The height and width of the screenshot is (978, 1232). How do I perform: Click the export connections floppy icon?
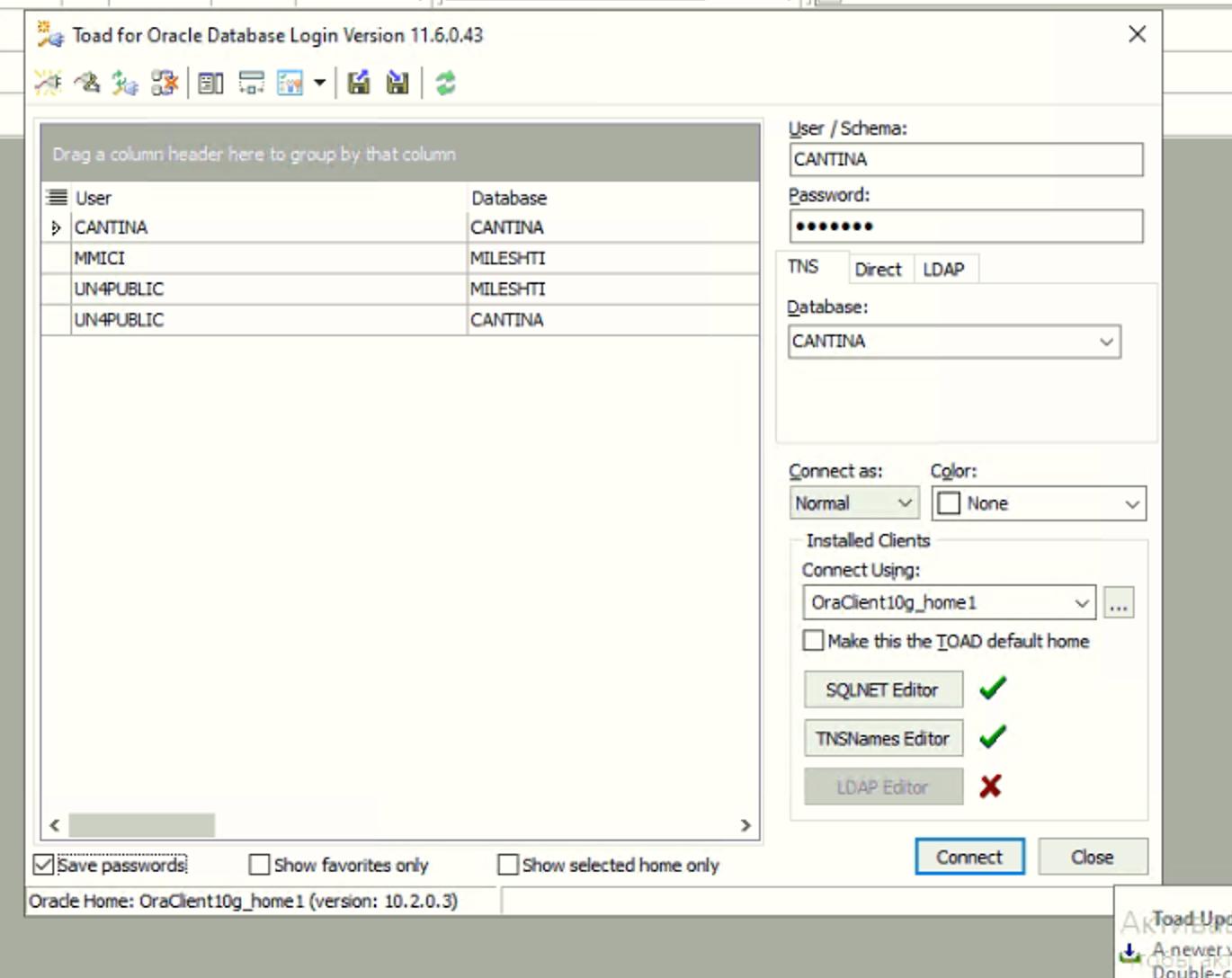pos(359,84)
